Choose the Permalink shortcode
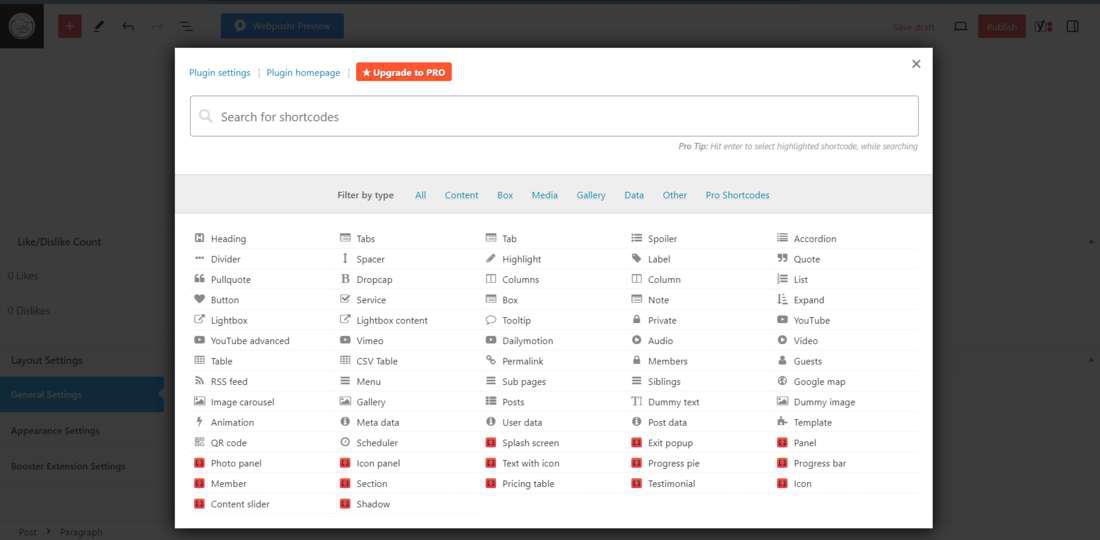Image resolution: width=1100 pixels, height=540 pixels. click(x=514, y=360)
